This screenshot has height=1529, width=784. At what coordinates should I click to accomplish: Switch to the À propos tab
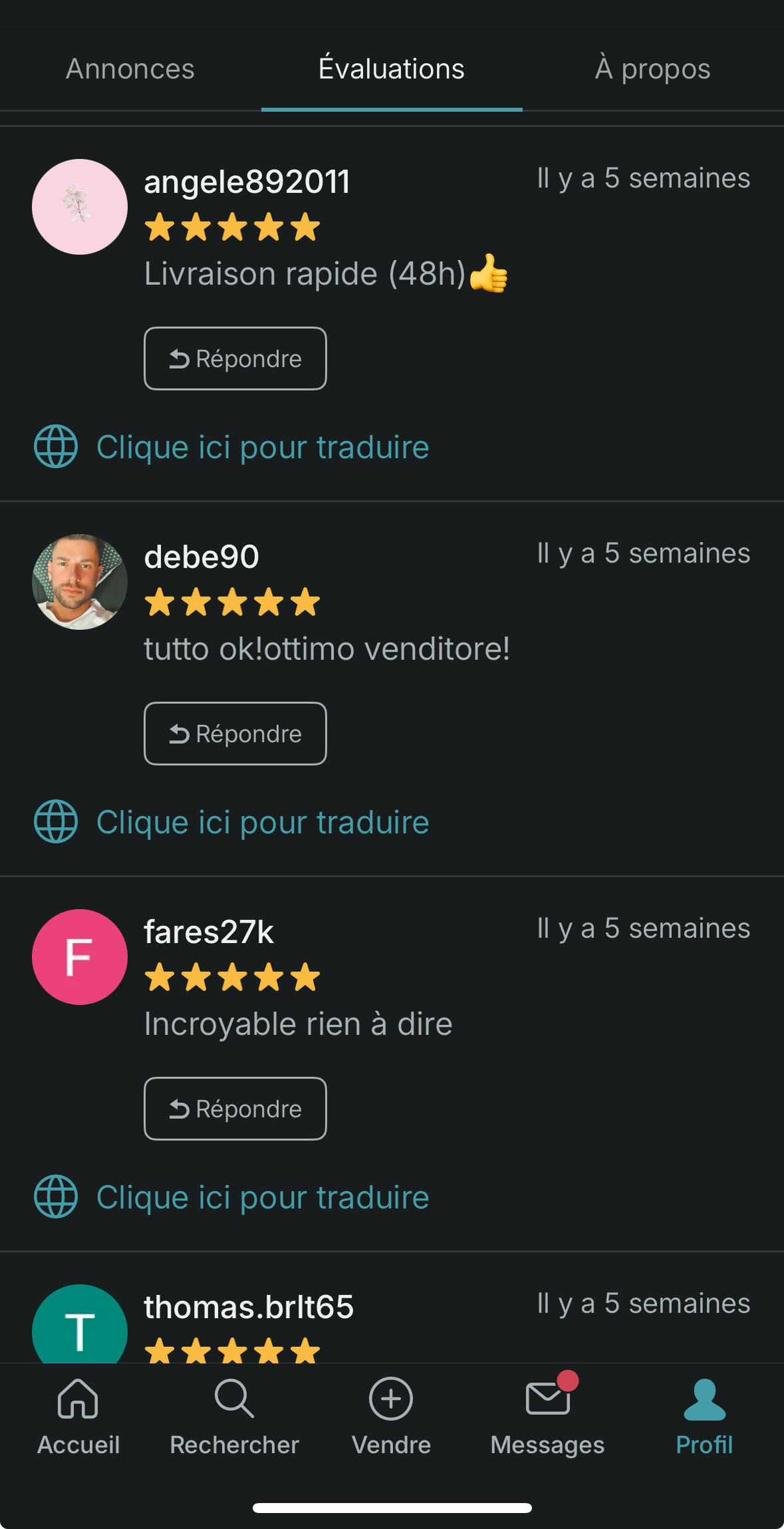coord(652,69)
